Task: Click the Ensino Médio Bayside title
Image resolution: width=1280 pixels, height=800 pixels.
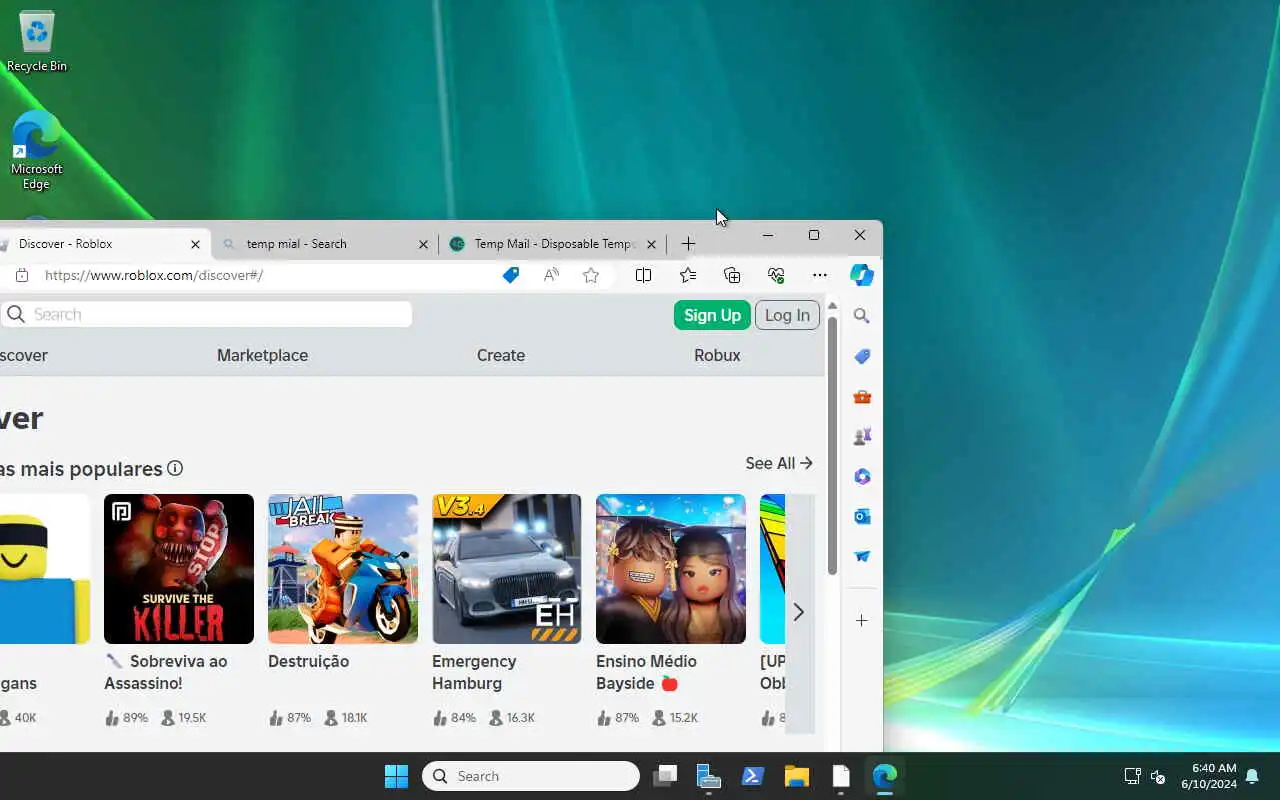Action: click(x=646, y=672)
